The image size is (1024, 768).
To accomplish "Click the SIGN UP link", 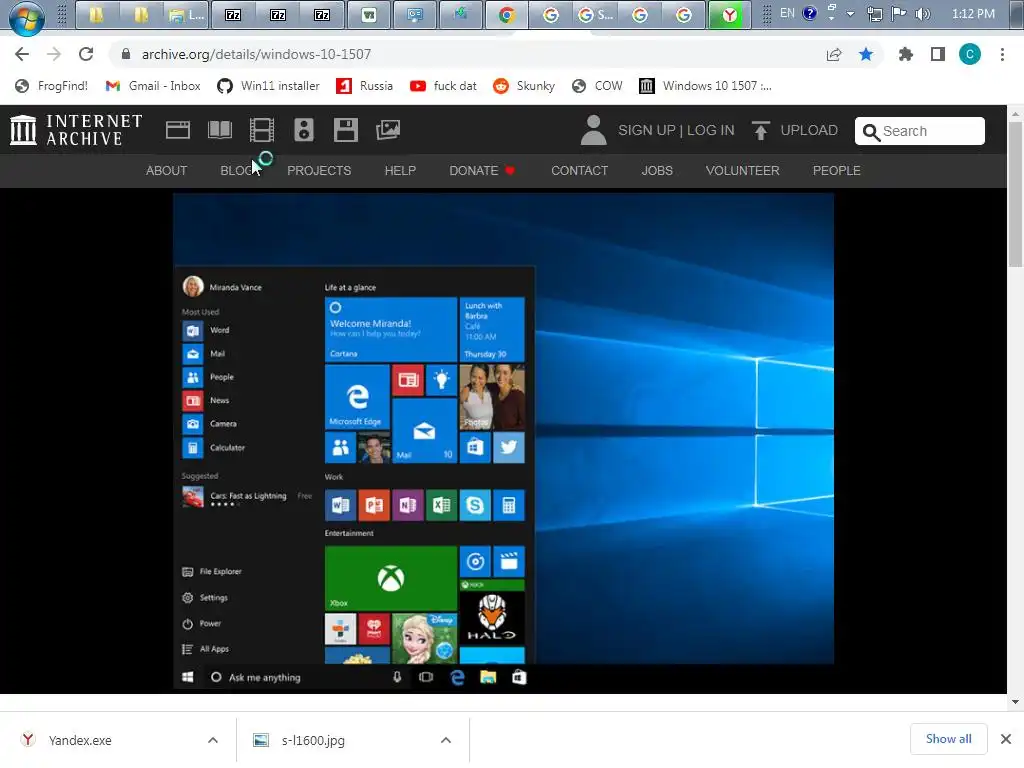I will (x=647, y=130).
